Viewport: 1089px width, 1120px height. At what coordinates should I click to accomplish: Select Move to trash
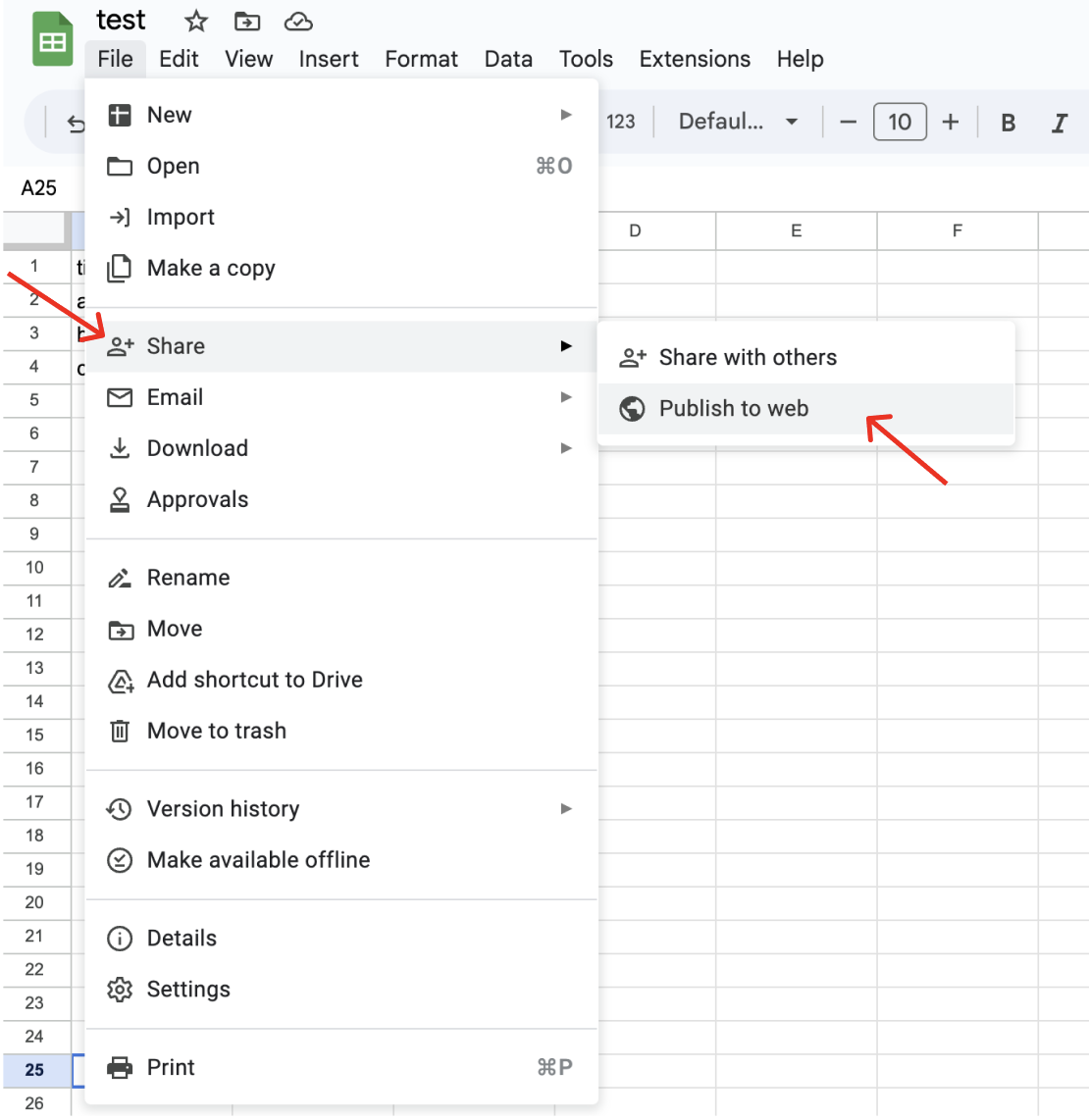[217, 731]
